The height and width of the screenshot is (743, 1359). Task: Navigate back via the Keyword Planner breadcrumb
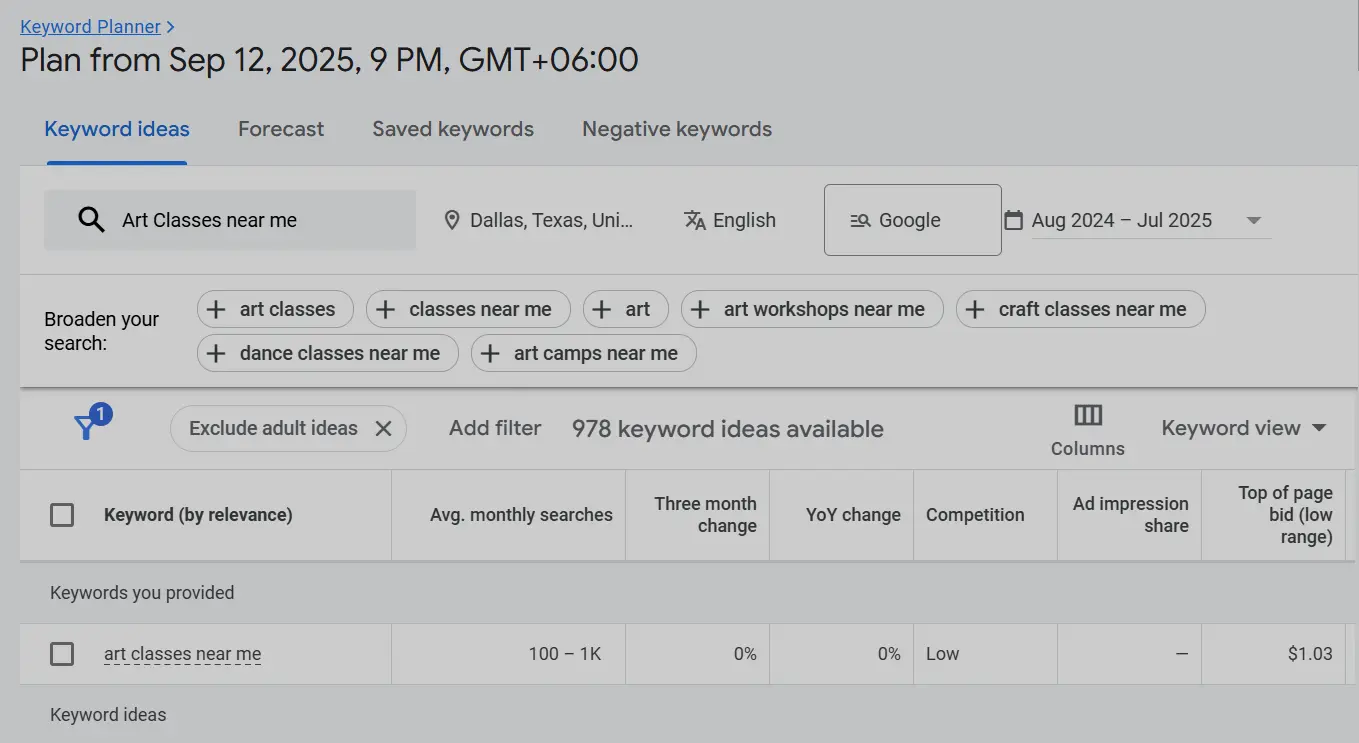click(x=90, y=26)
